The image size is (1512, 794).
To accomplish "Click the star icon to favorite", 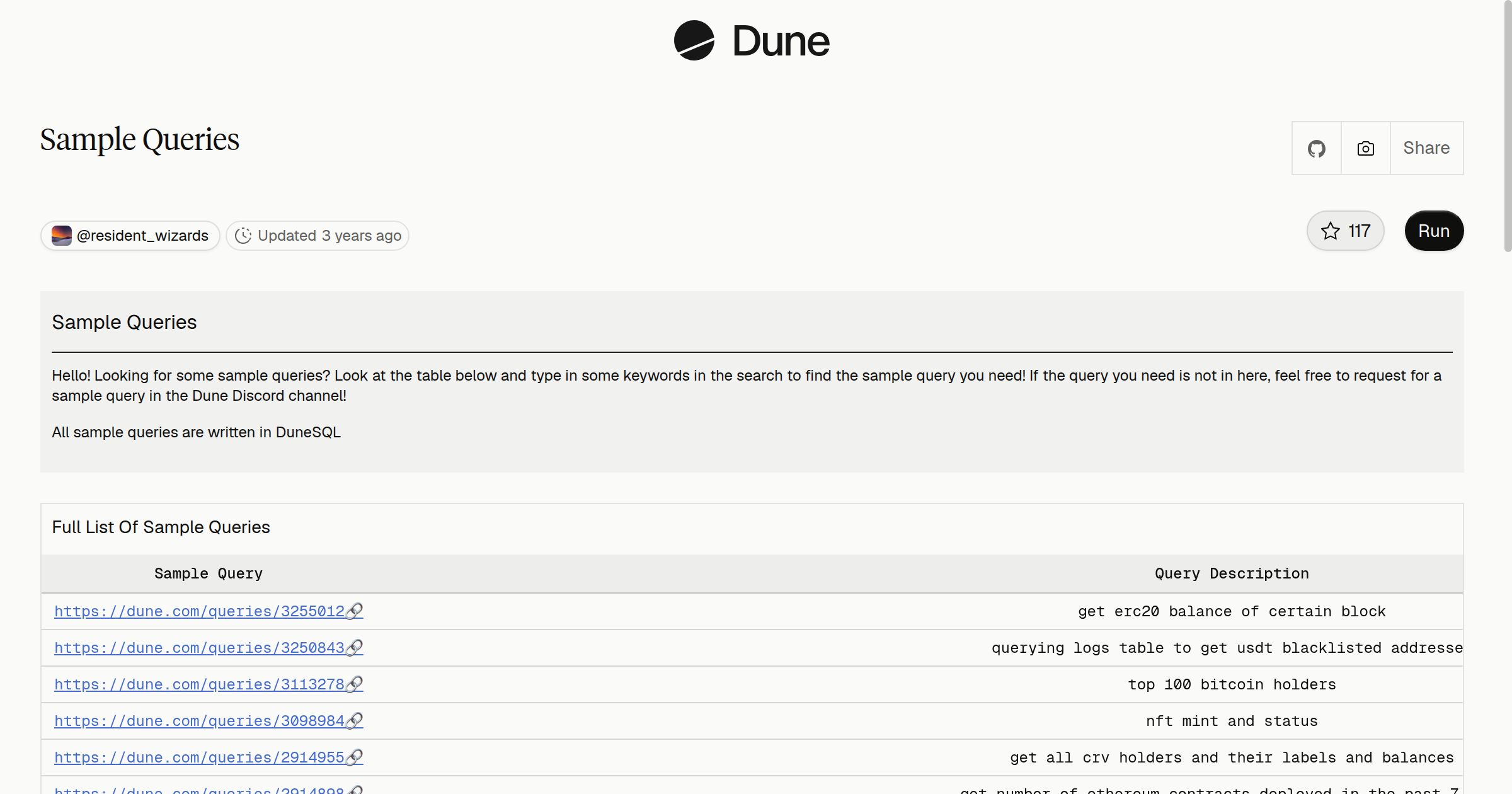I will (x=1330, y=231).
